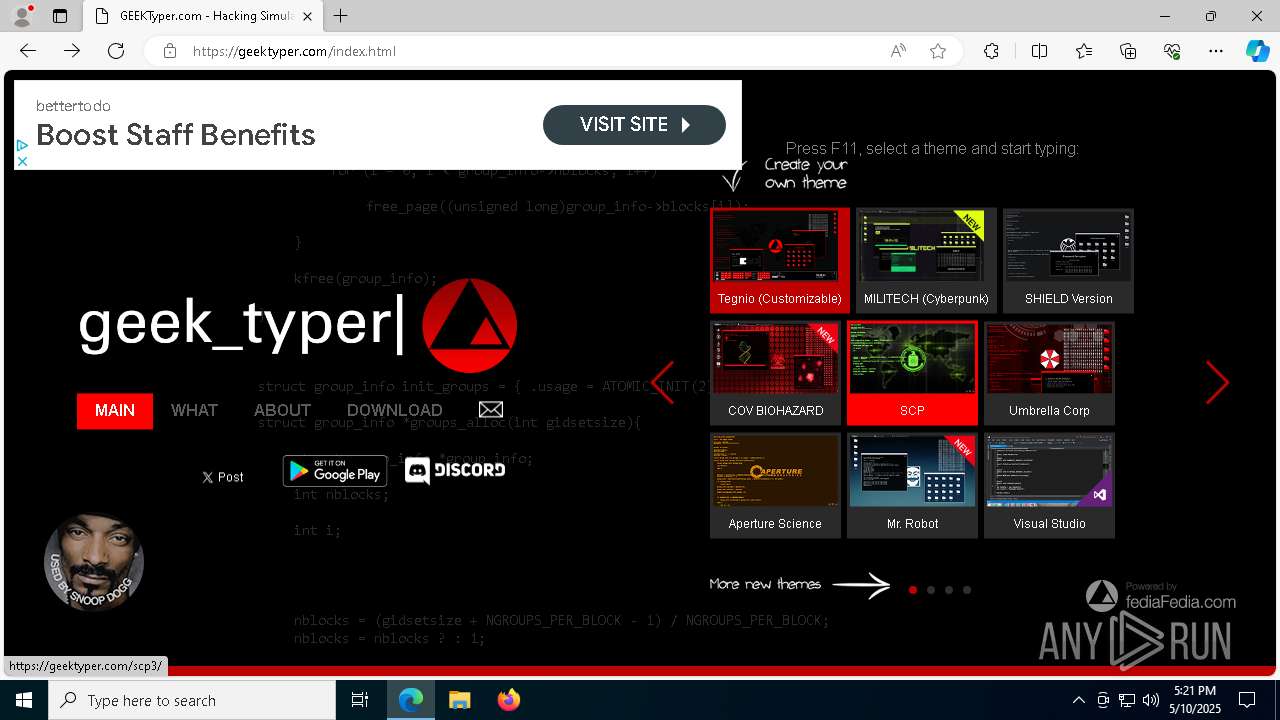The height and width of the screenshot is (720, 1280).
Task: Select second theme page dot
Action: 931,590
